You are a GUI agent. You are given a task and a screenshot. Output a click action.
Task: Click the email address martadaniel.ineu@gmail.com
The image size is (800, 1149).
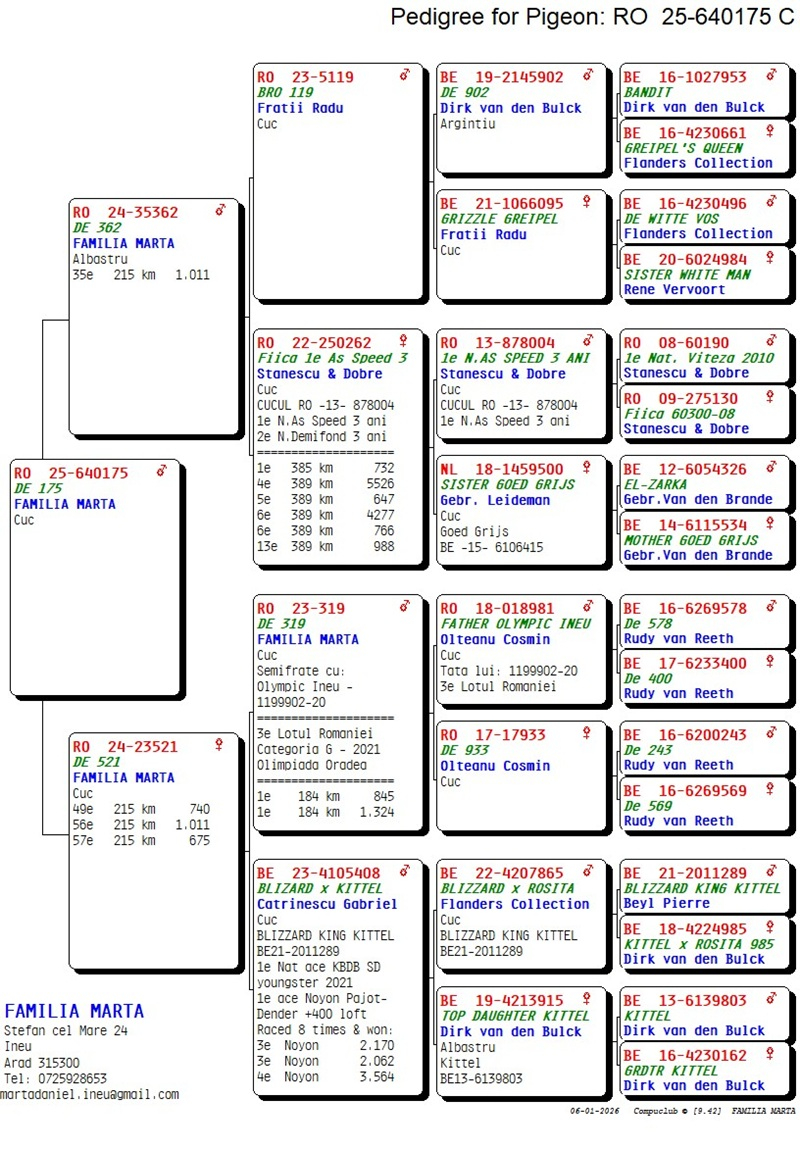[90, 1094]
